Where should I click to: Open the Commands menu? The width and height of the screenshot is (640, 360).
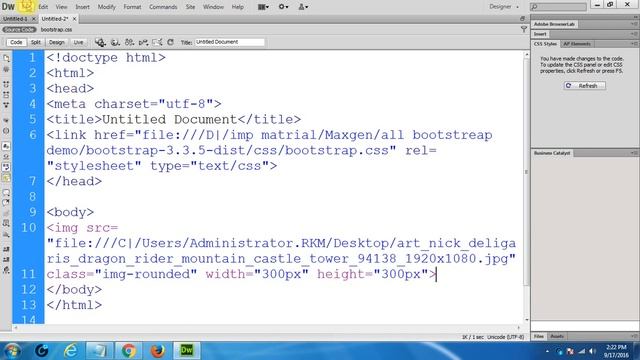point(163,7)
